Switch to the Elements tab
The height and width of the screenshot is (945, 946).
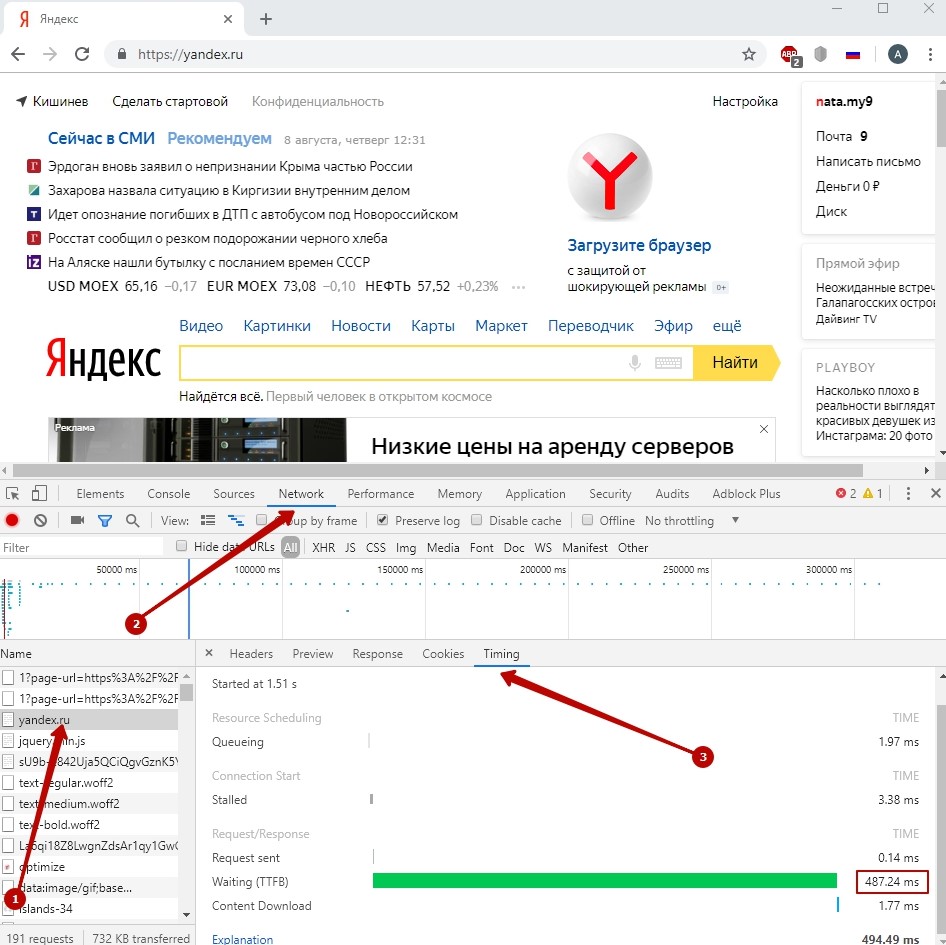point(100,494)
